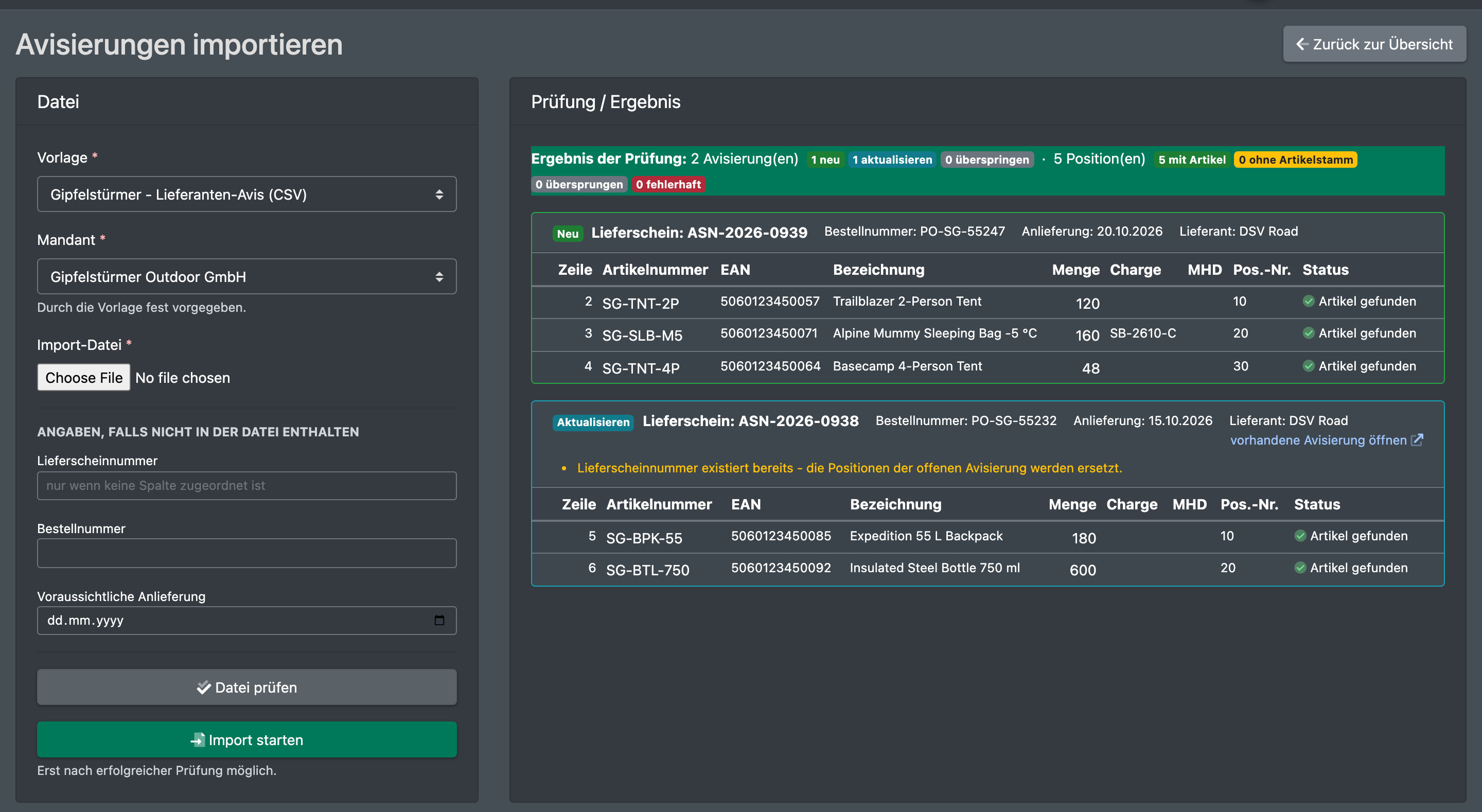Click description 'Insulated Steel Bottle 750 ml'
The height and width of the screenshot is (812, 1482).
coord(935,568)
